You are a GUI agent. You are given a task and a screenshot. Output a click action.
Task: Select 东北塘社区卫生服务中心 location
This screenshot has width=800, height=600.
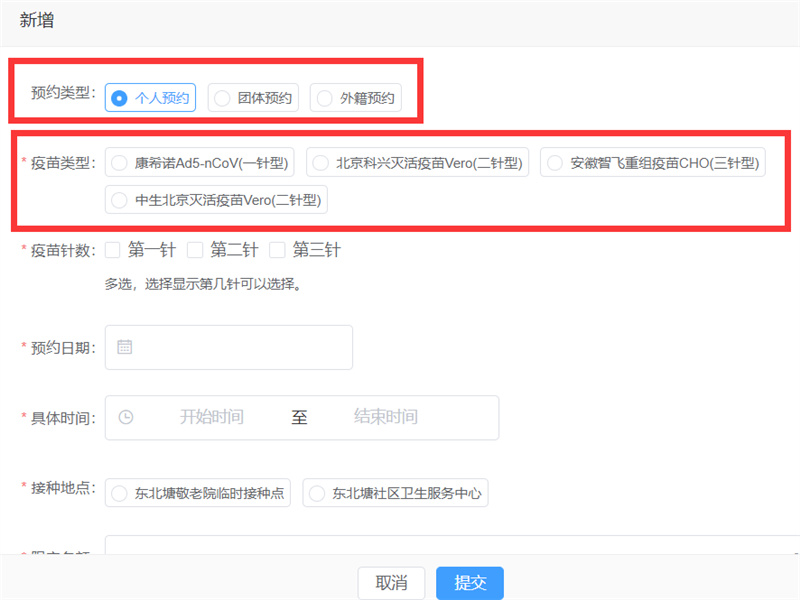point(395,493)
